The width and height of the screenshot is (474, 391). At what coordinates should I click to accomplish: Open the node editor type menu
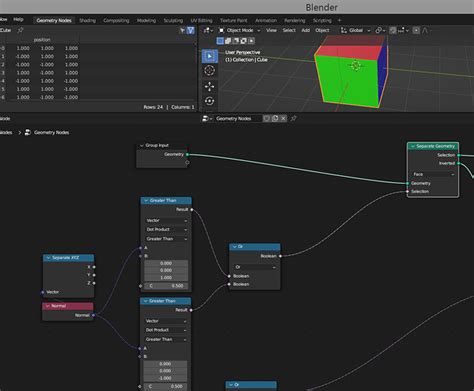(x=207, y=118)
